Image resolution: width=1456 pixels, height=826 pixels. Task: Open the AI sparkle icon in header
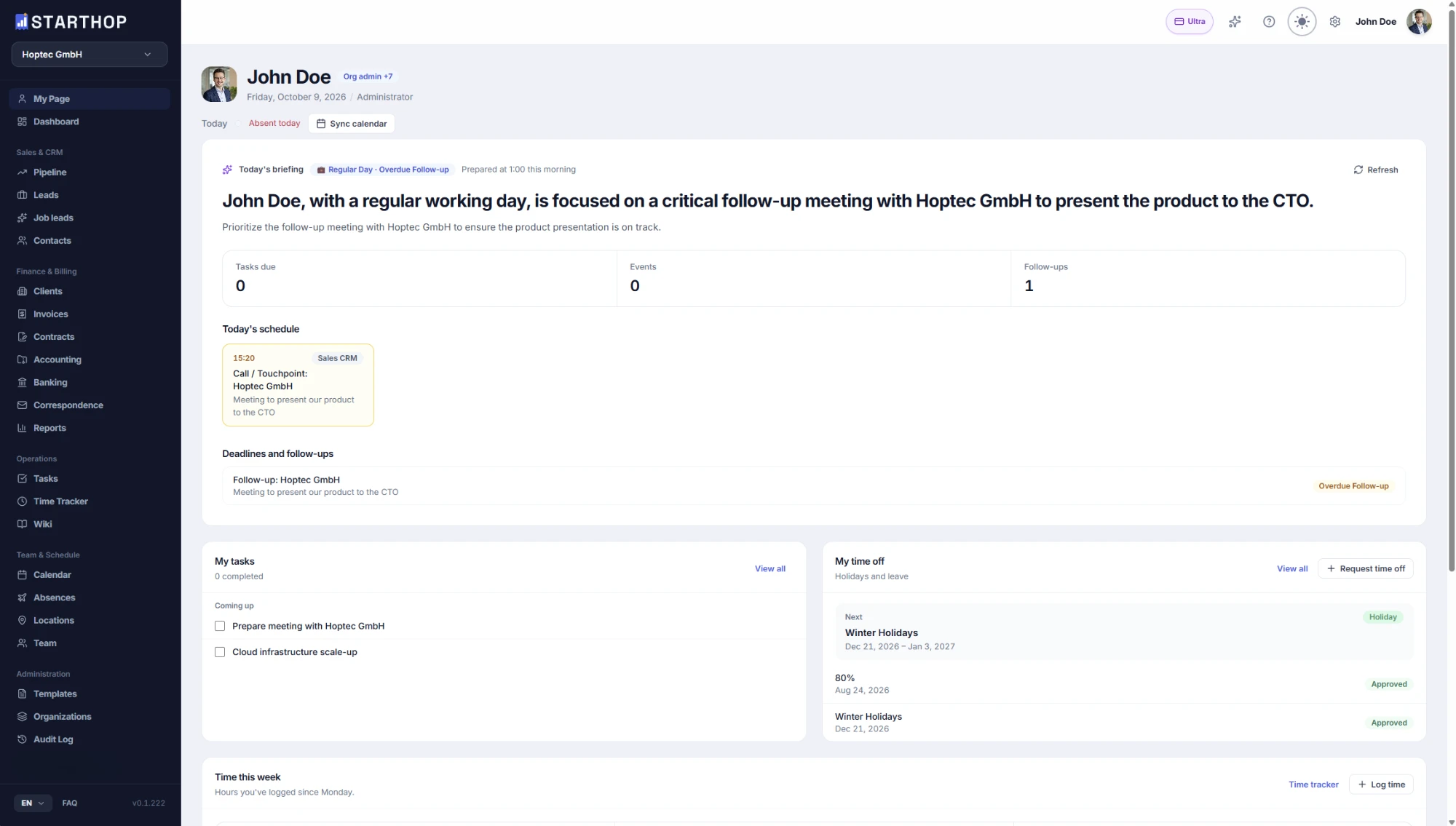pos(1235,22)
